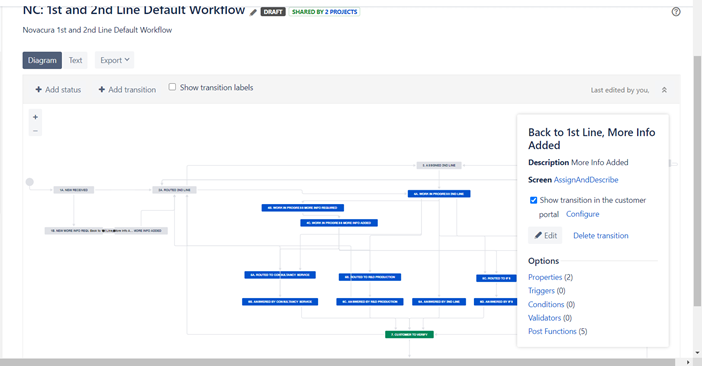Image resolution: width=702 pixels, height=366 pixels.
Task: Select Routed to Consultancy Service node
Action: [280, 275]
